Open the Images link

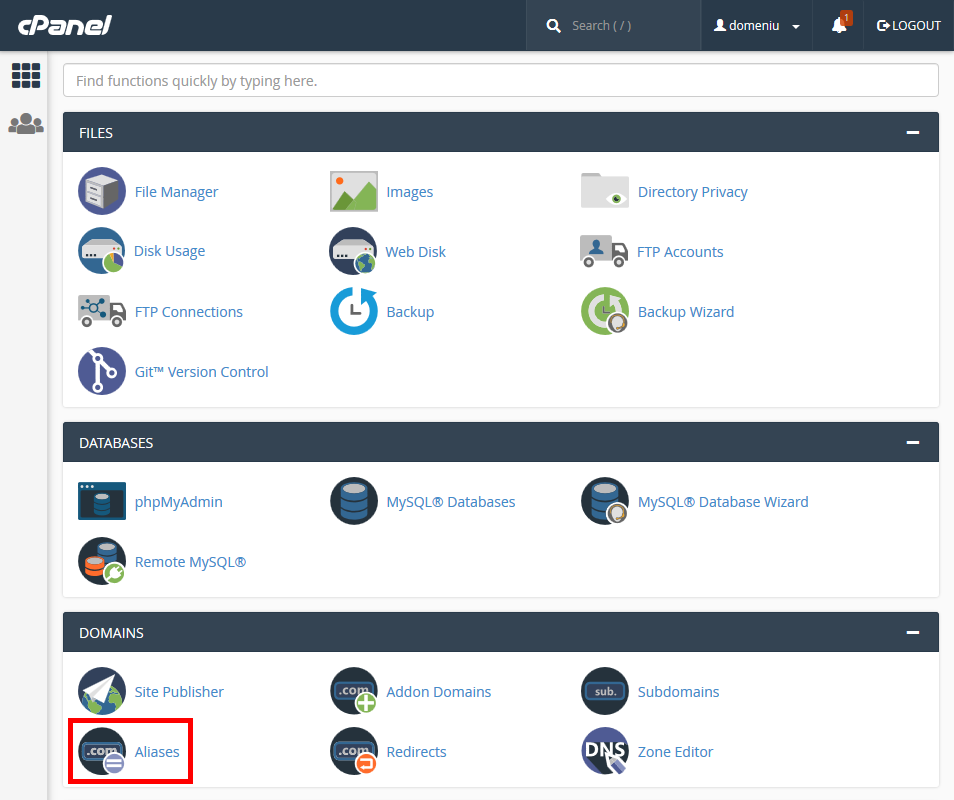point(409,192)
